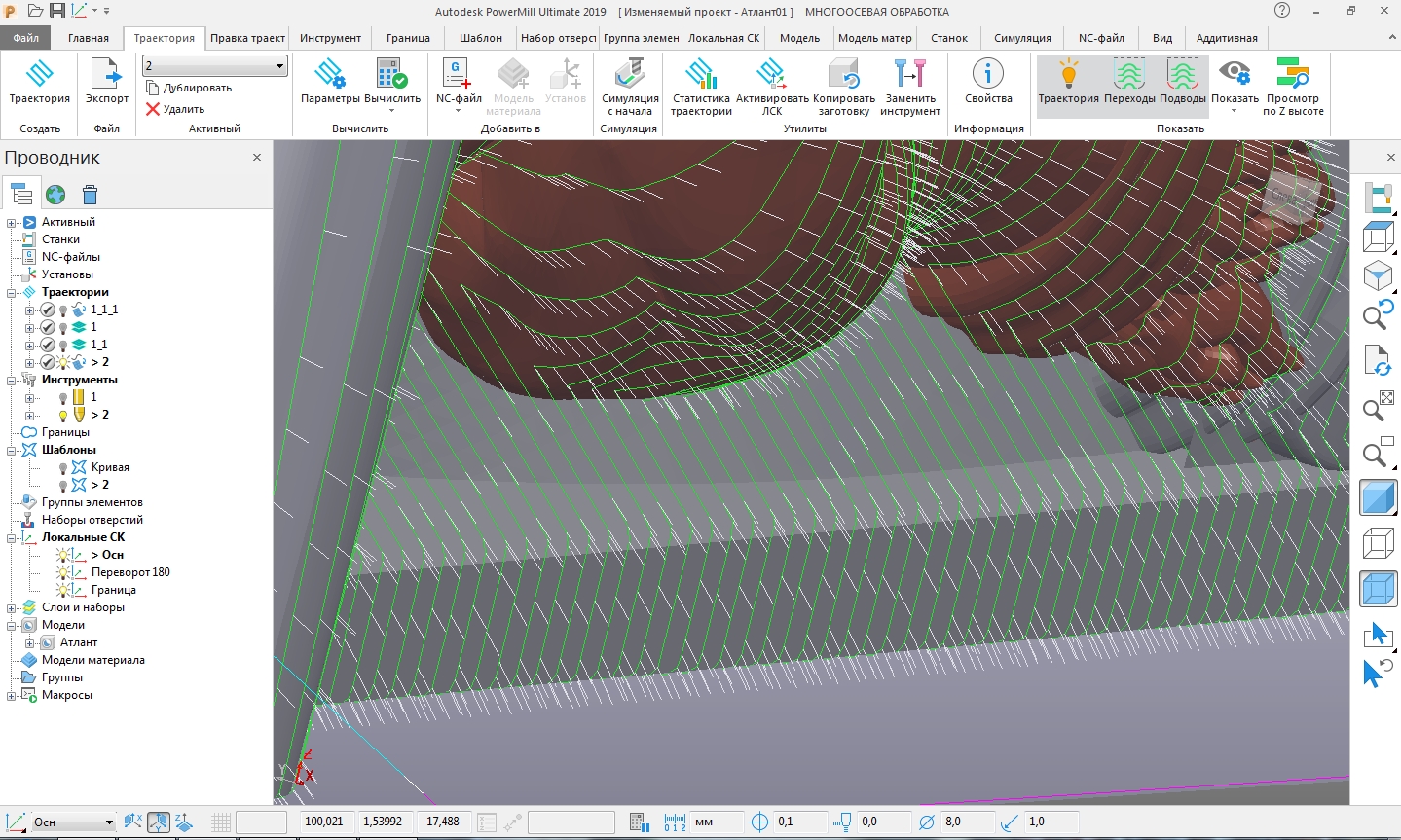Open the active toolpath dropdown in ribbon
This screenshot has height=840, width=1401.
(x=279, y=66)
